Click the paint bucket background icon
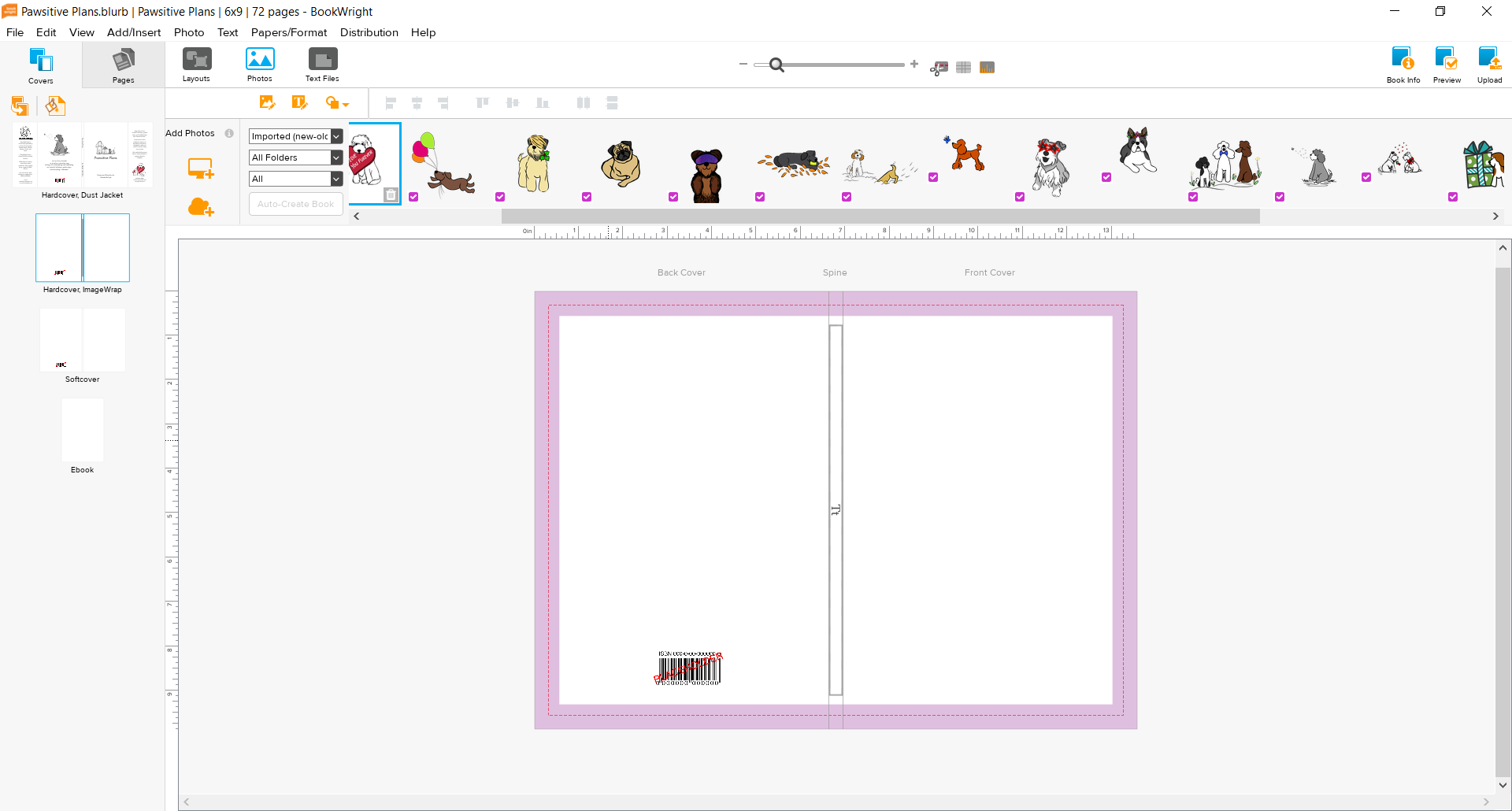The image size is (1512, 811). pyautogui.click(x=55, y=106)
